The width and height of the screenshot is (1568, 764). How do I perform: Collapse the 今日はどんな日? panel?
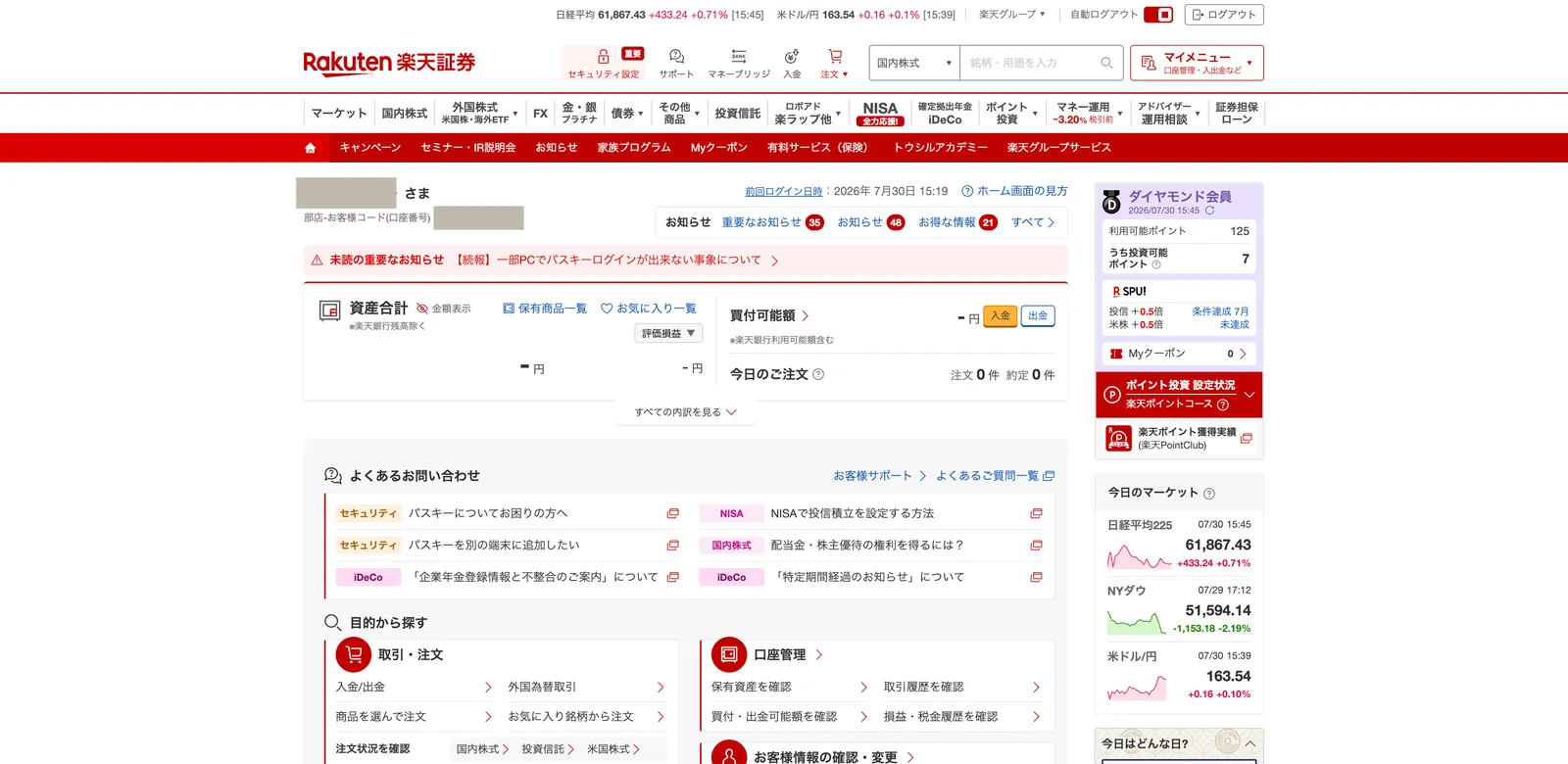pyautogui.click(x=1250, y=744)
